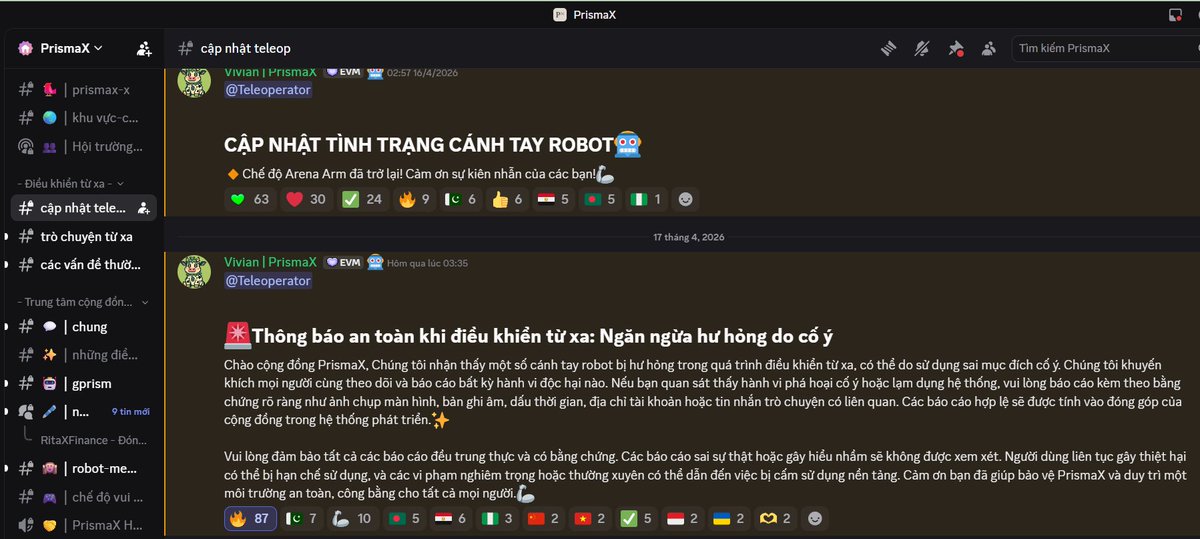Click Vivian | PrismaX username on Hôm qua message
The image size is (1200, 539).
pos(270,262)
